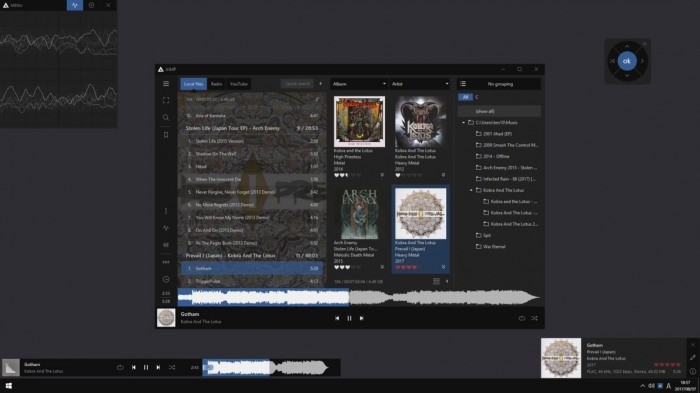Click the ok button on remote widget

coord(627,61)
